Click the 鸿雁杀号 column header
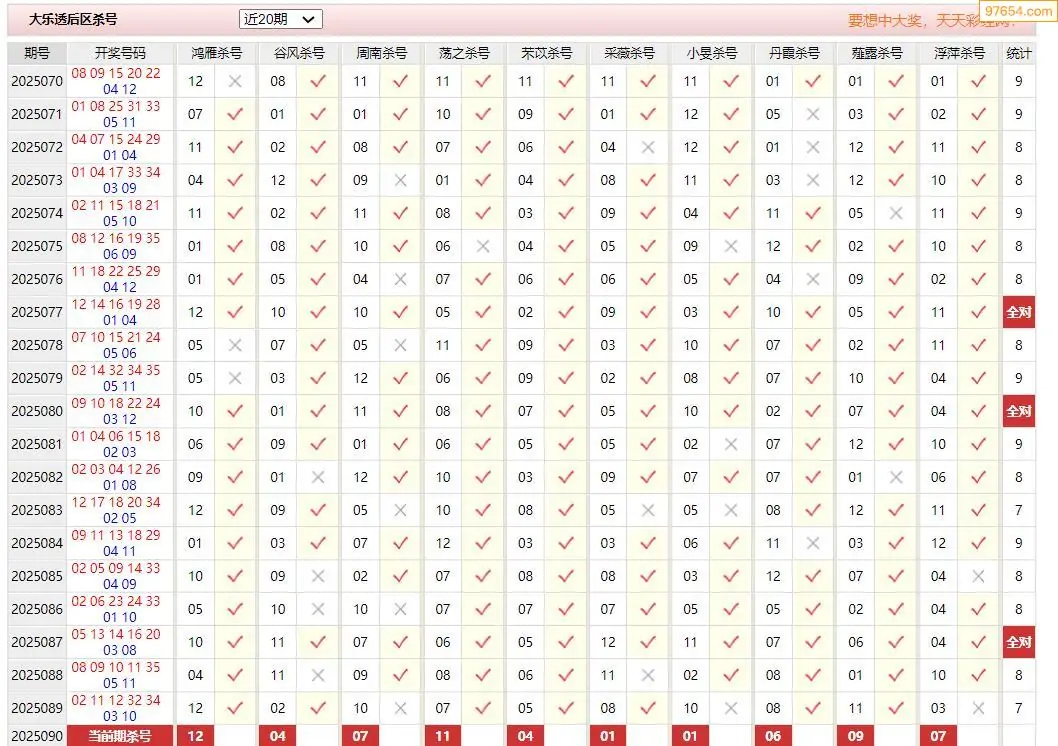The image size is (1058, 746). pos(216,53)
